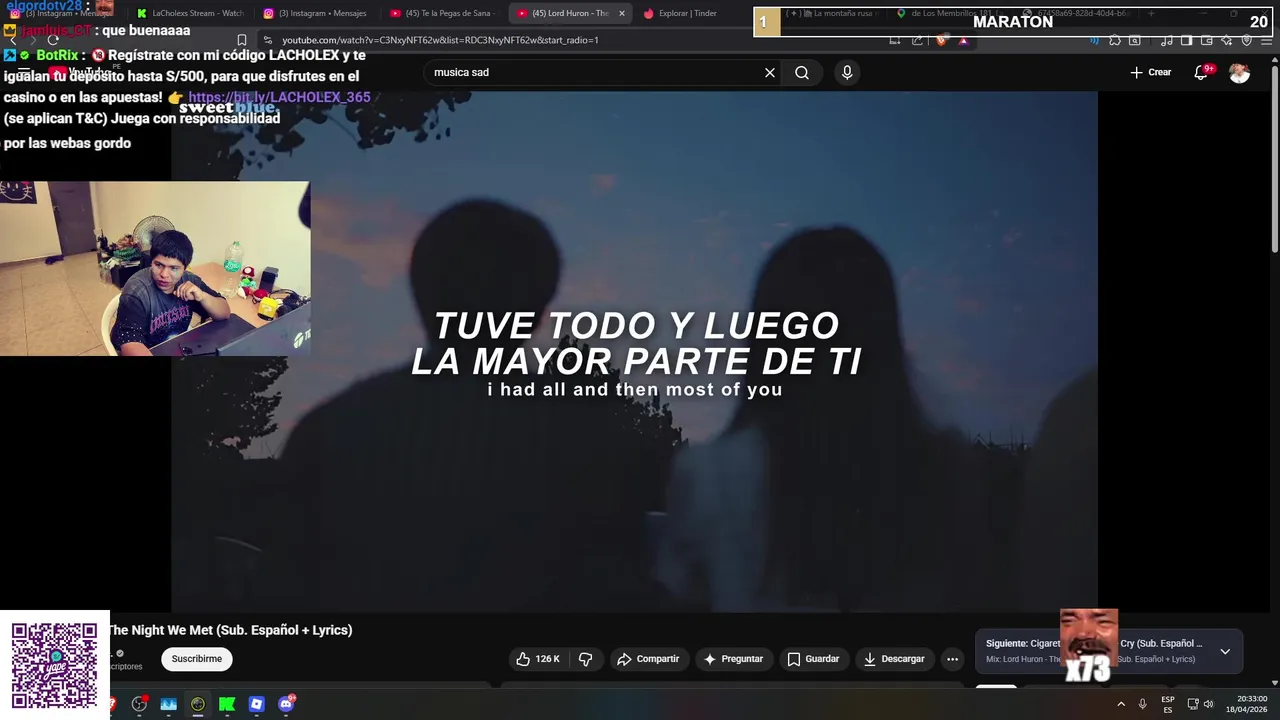Viewport: 1280px width, 720px height.
Task: Close the Lord Huron browser tab
Action: (x=622, y=13)
